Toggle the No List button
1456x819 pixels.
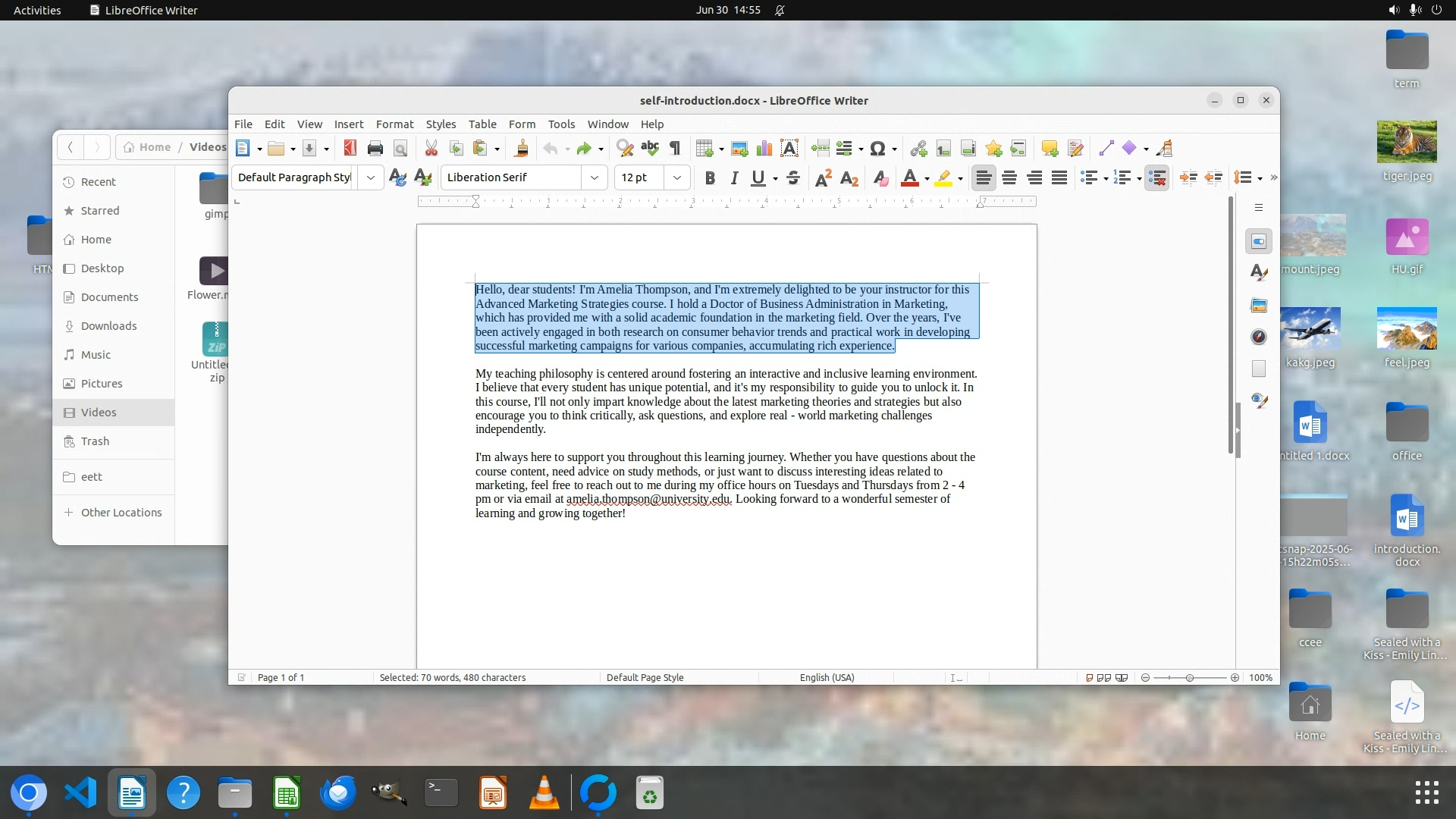click(1156, 178)
